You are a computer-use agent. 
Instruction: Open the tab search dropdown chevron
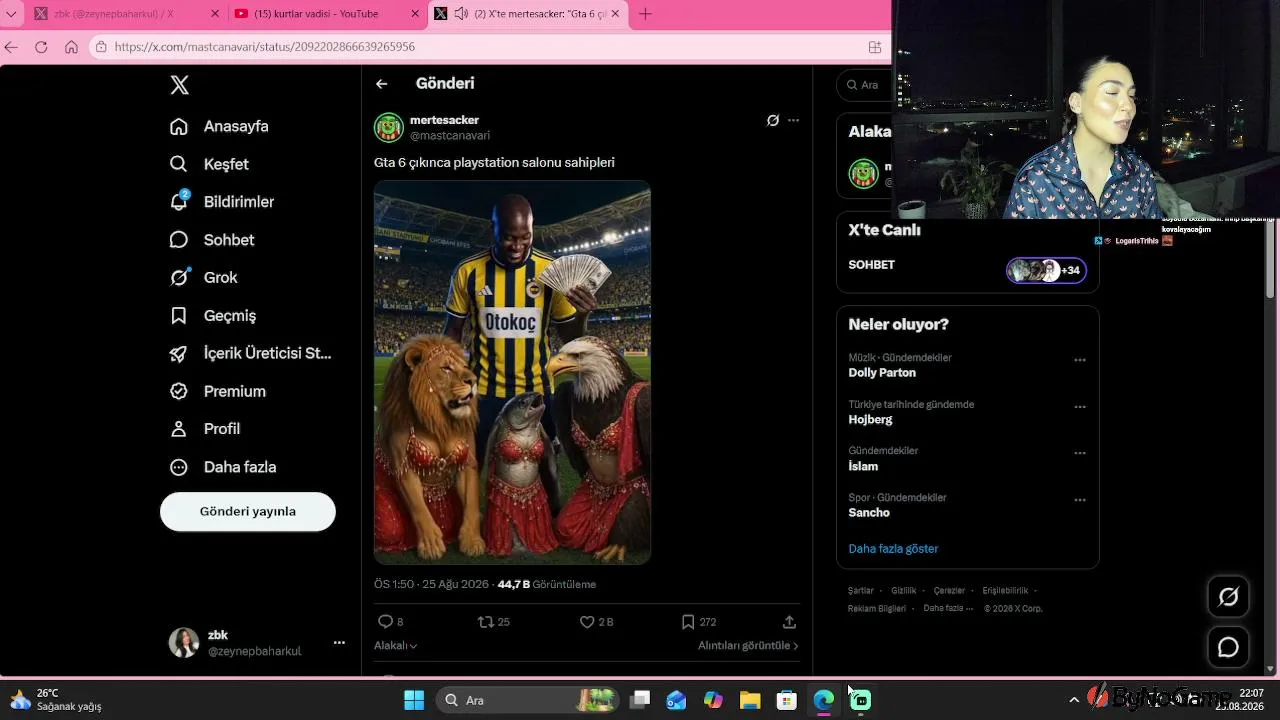pyautogui.click(x=11, y=14)
